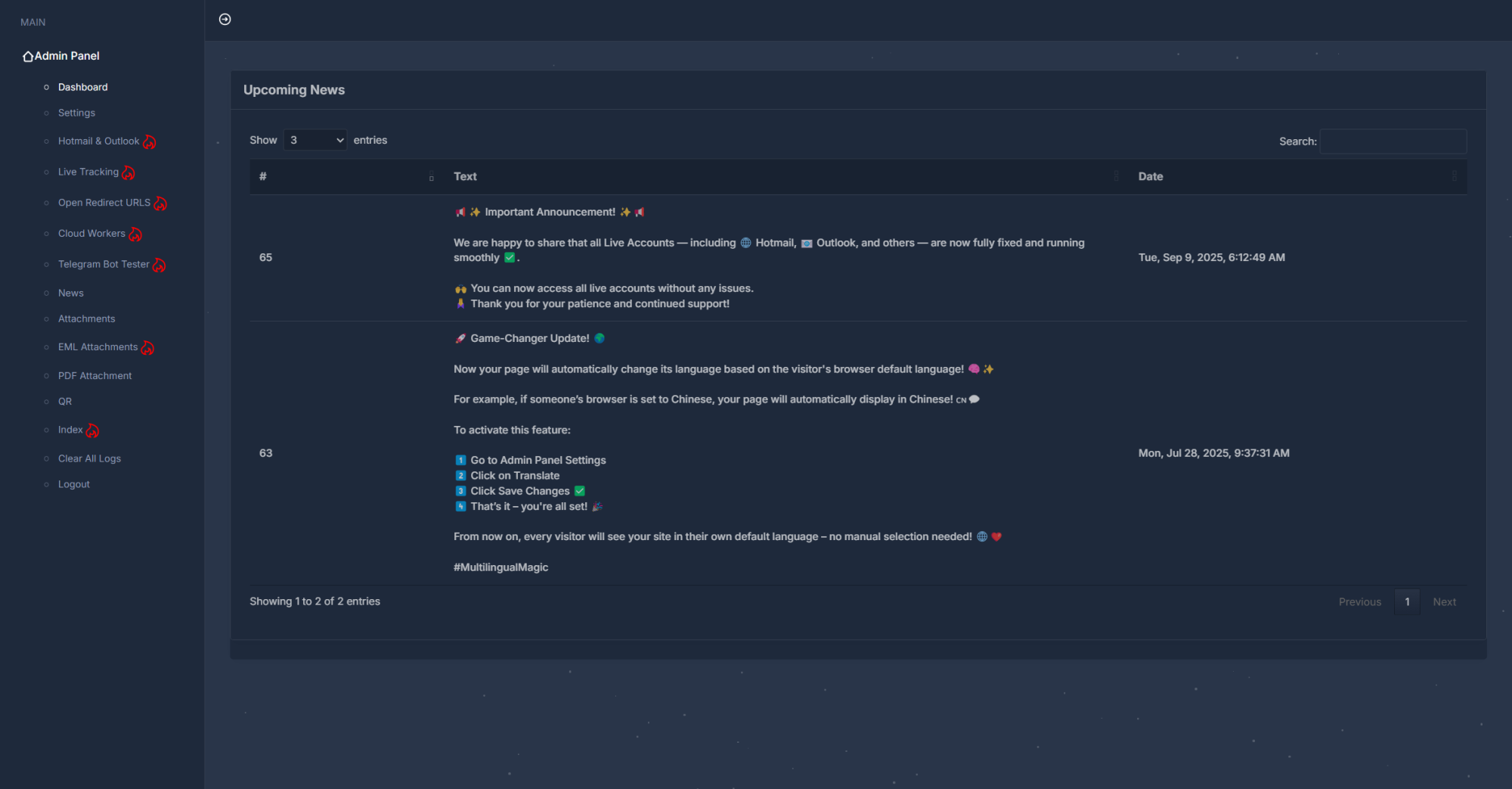Open Settings in the sidebar
Image resolution: width=1512 pixels, height=789 pixels.
point(76,113)
